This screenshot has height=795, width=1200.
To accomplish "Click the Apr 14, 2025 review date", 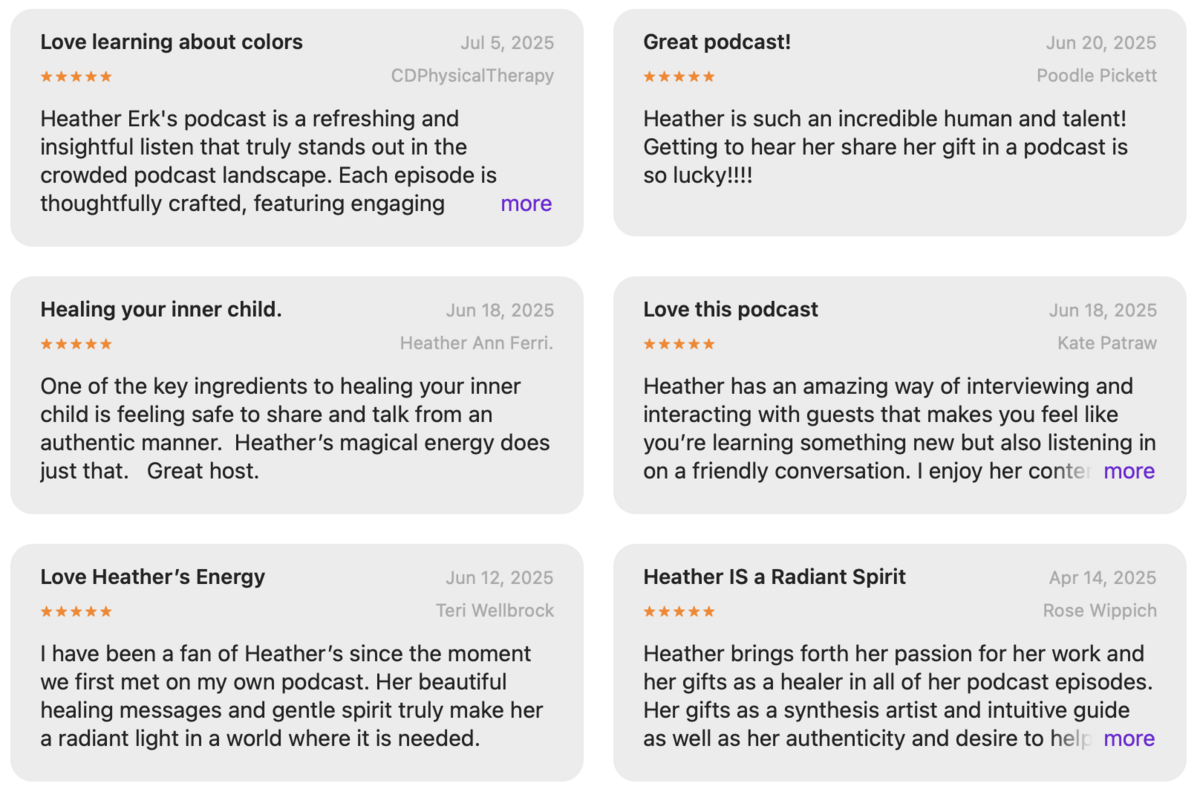I will pyautogui.click(x=1103, y=578).
